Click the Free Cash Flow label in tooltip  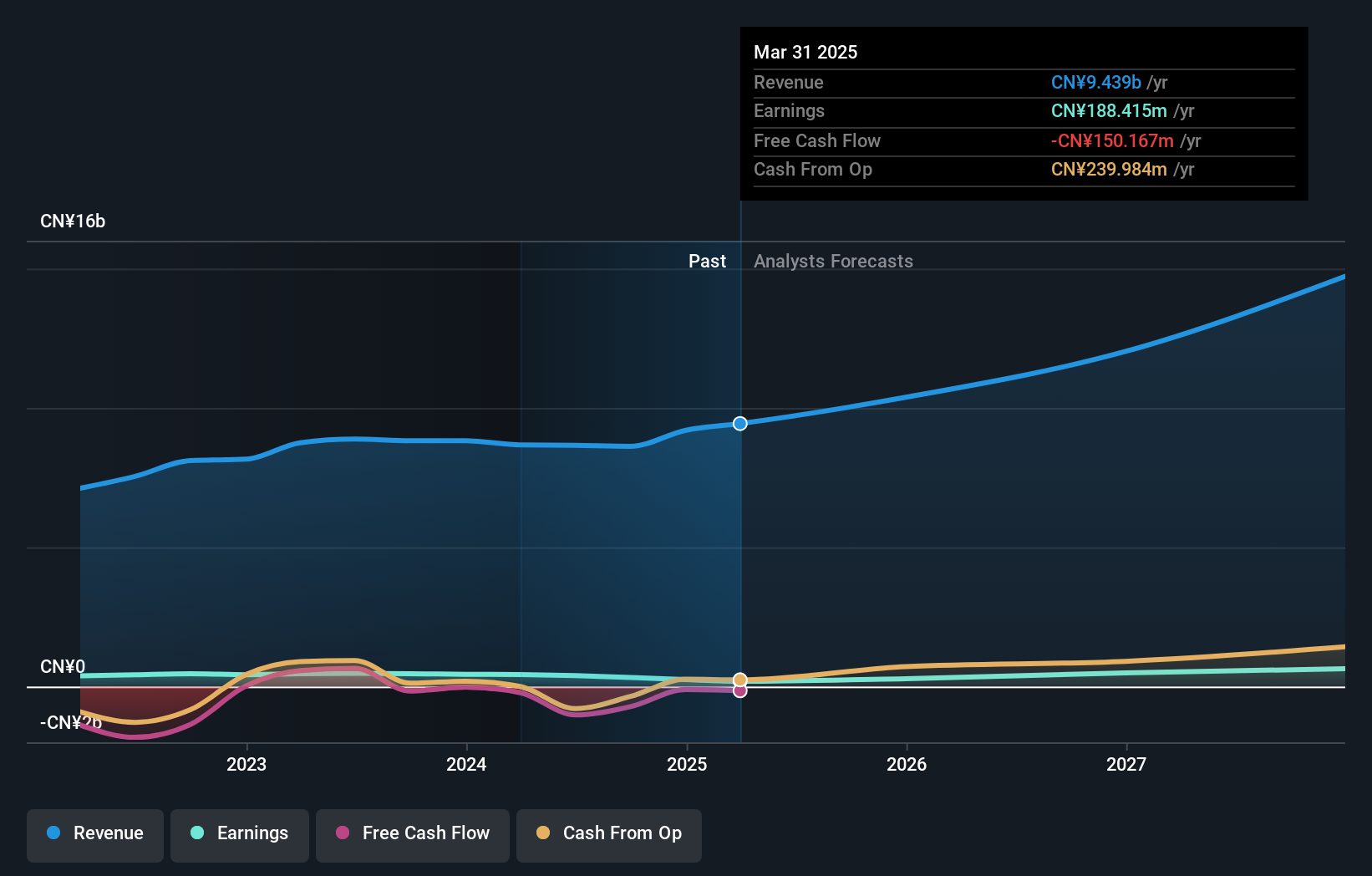tap(816, 140)
